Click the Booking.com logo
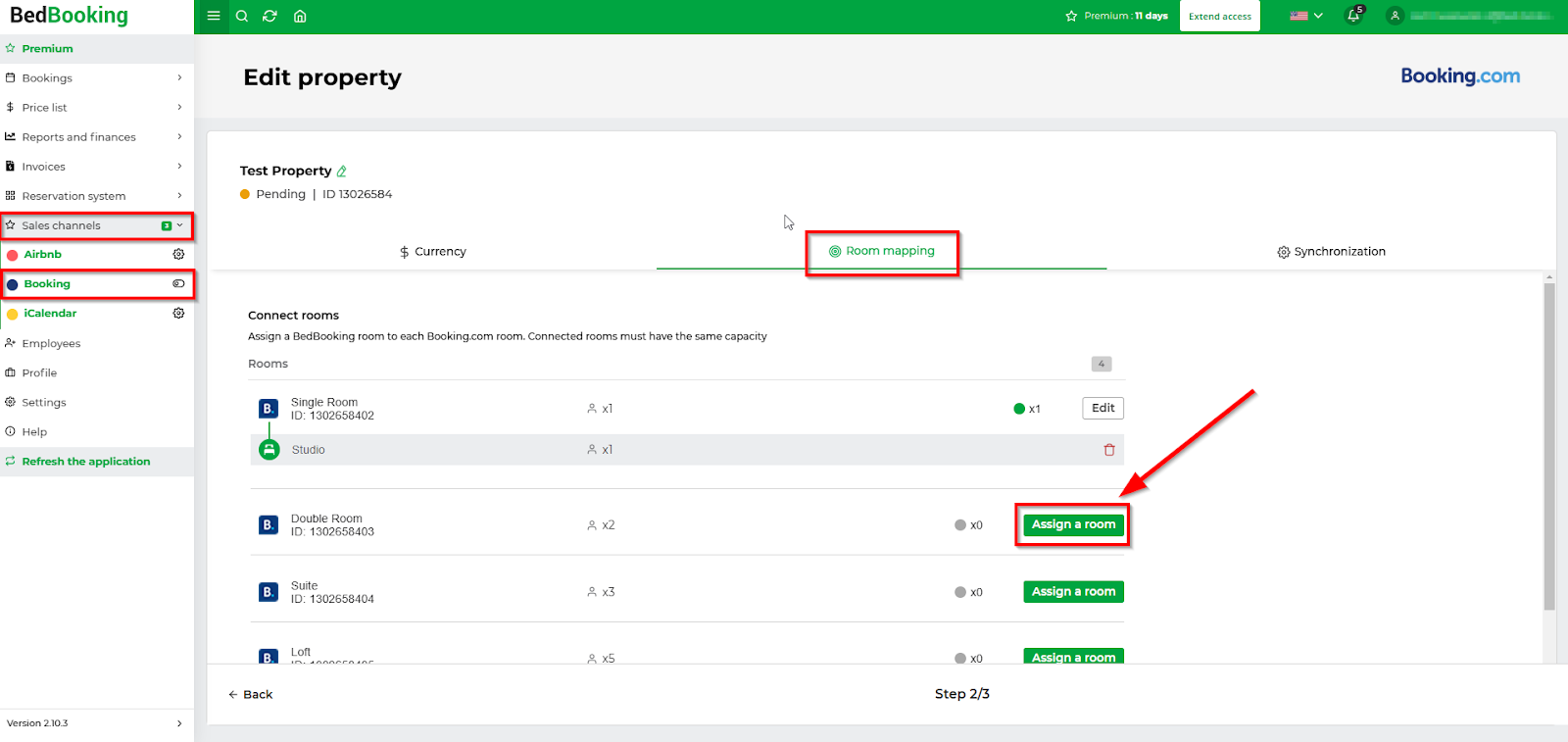The width and height of the screenshot is (1568, 742). [x=1460, y=76]
